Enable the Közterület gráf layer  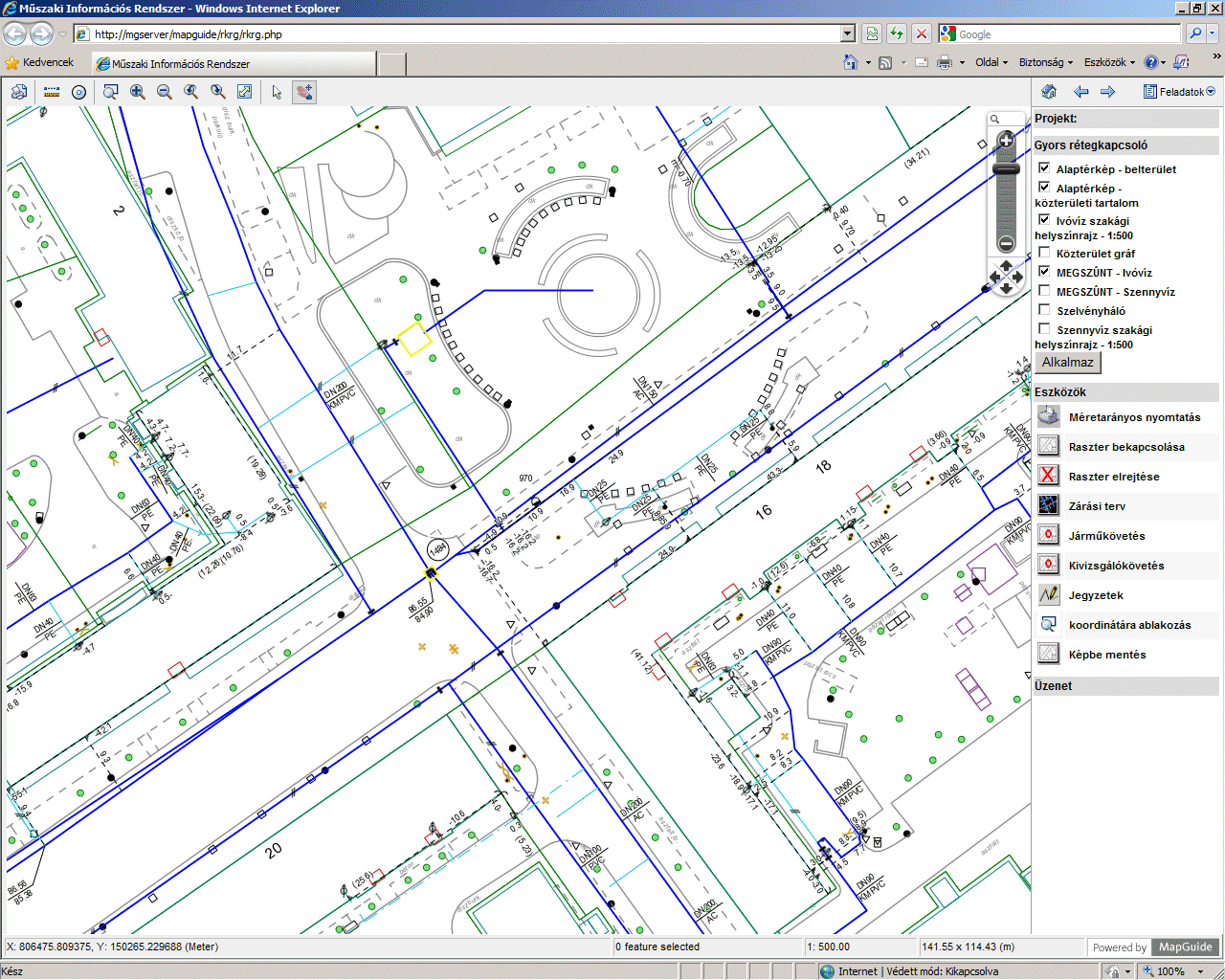click(x=1044, y=253)
